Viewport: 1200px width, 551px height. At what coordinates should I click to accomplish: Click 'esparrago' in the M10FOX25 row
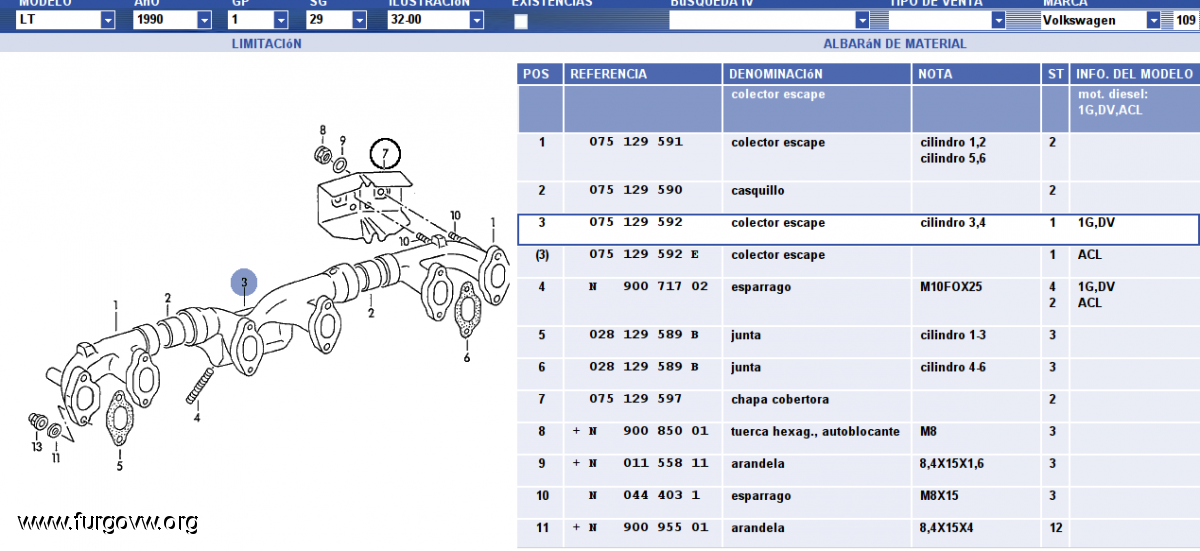click(x=760, y=287)
